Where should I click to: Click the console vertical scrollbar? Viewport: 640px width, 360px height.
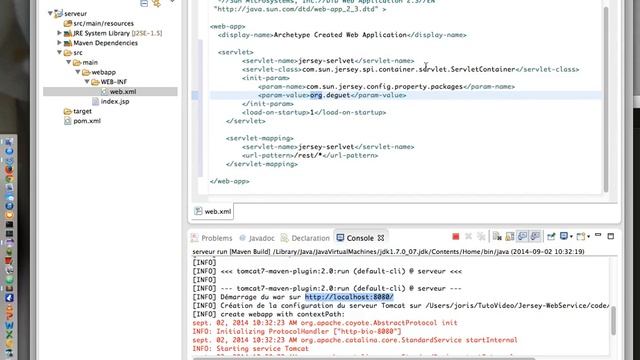pyautogui.click(x=613, y=321)
